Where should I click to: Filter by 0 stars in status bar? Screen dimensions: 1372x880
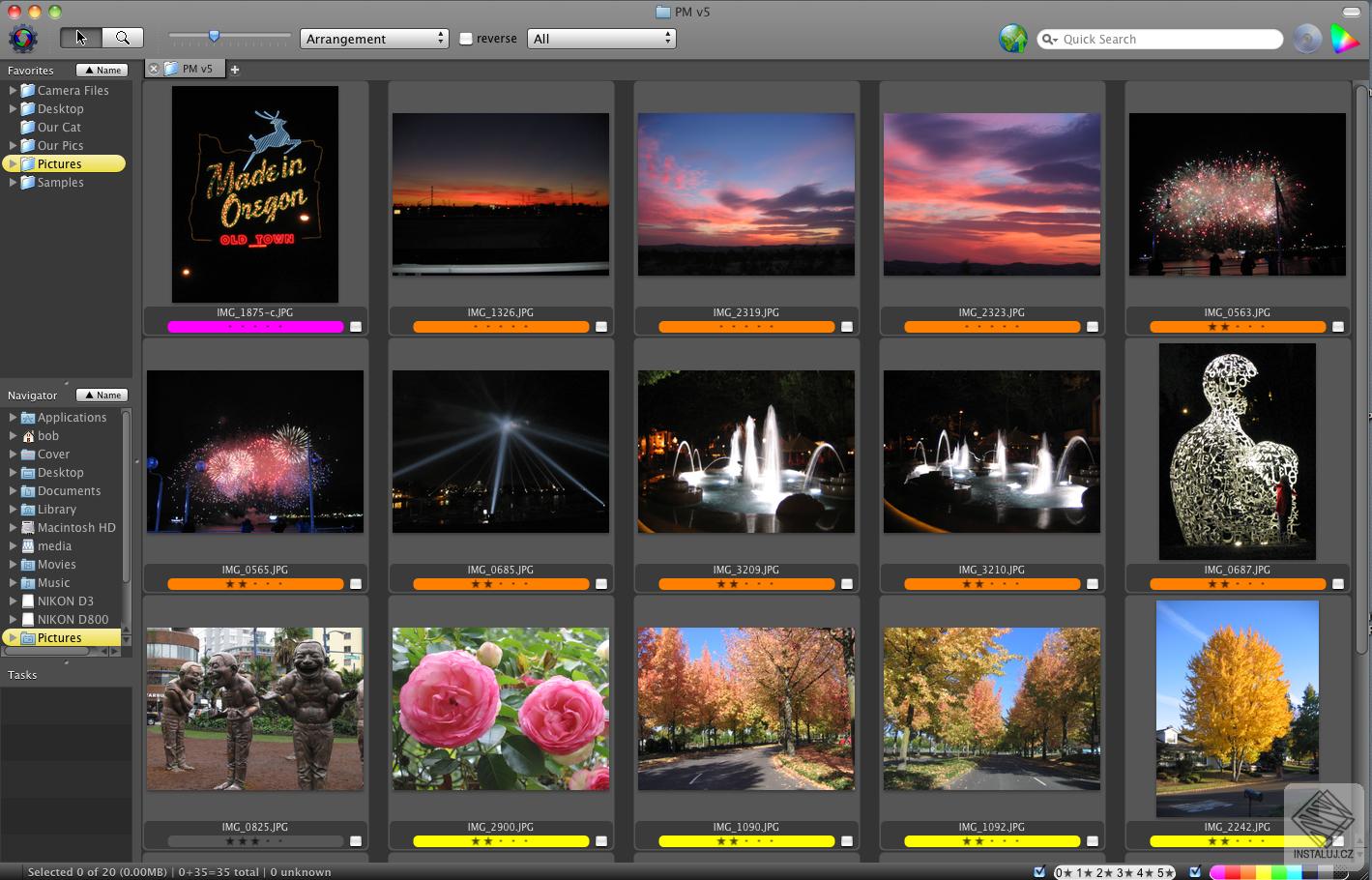[1065, 872]
